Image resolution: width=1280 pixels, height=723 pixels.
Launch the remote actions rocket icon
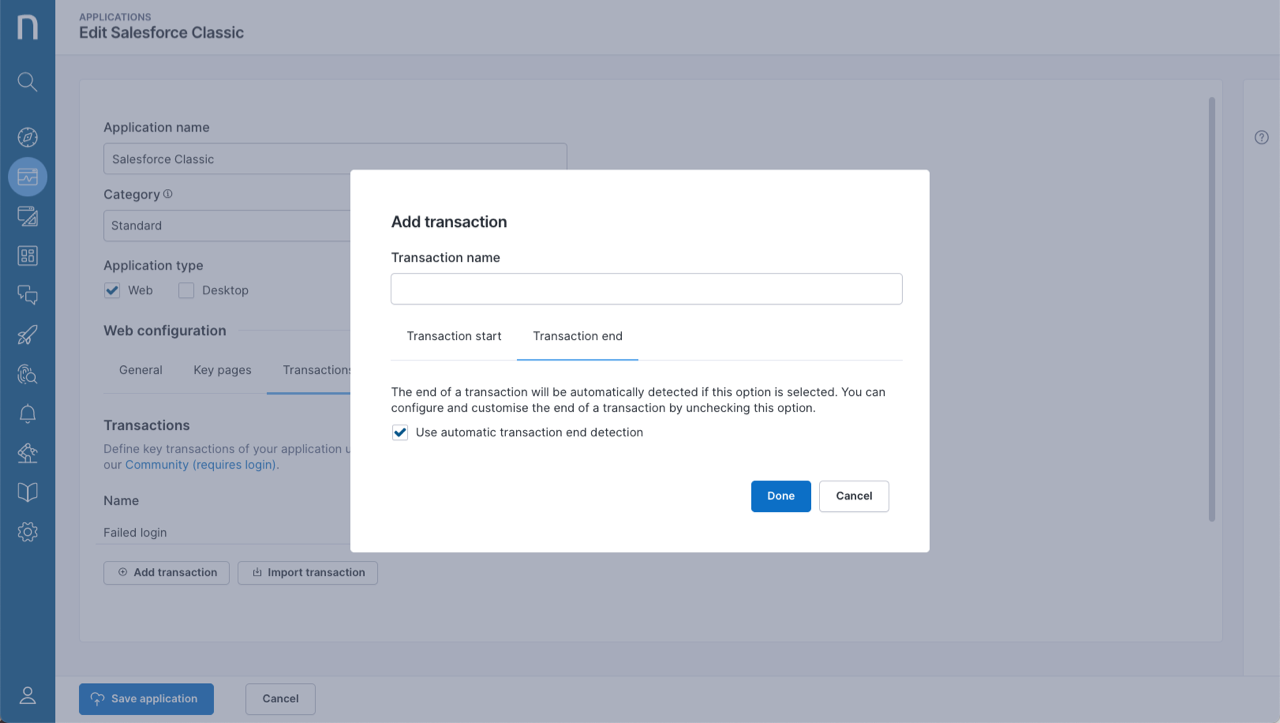[27, 335]
